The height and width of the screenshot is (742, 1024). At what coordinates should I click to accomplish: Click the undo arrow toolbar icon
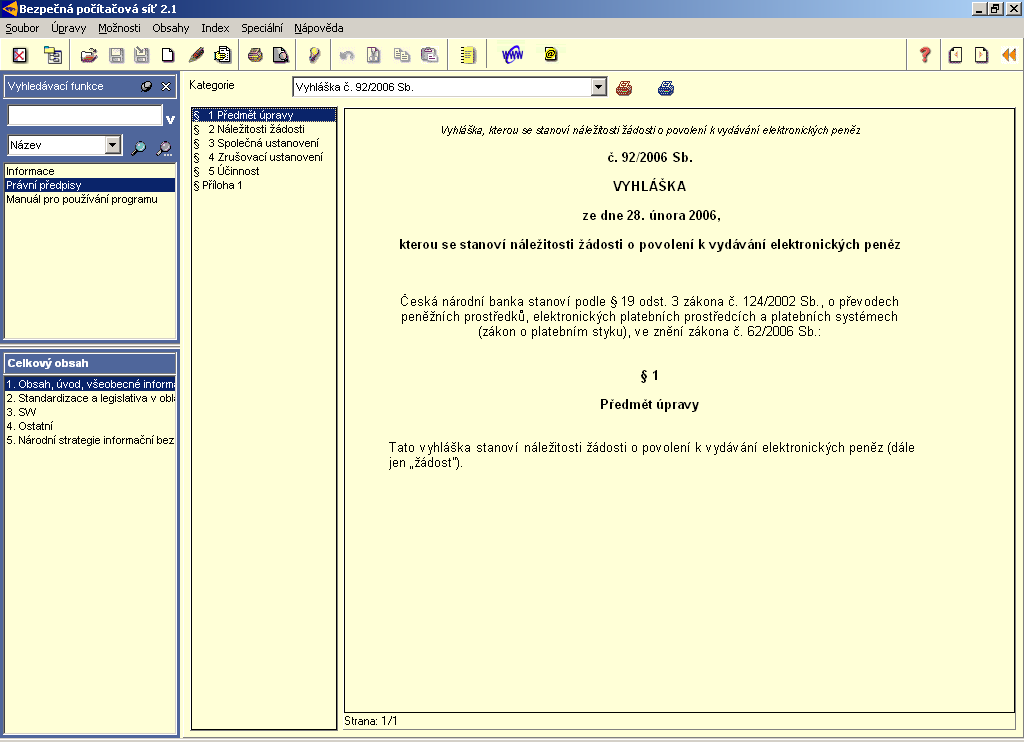347,56
